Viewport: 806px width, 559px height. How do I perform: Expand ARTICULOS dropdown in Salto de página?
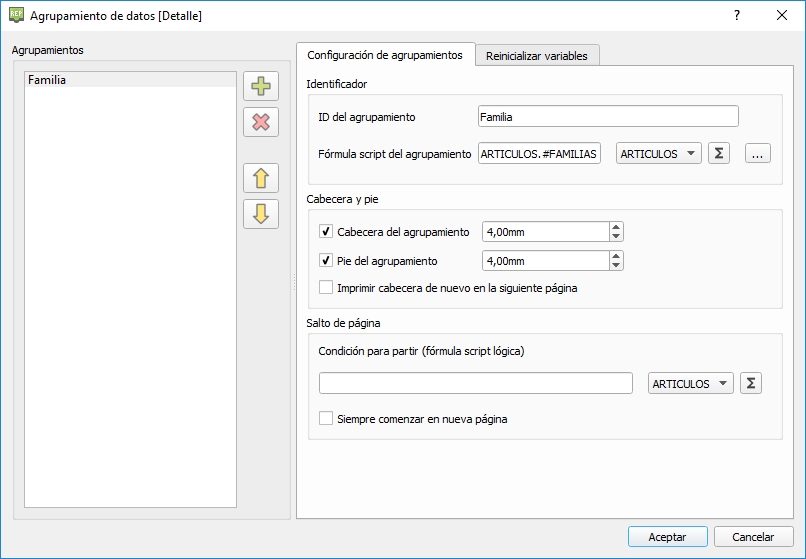click(x=690, y=384)
